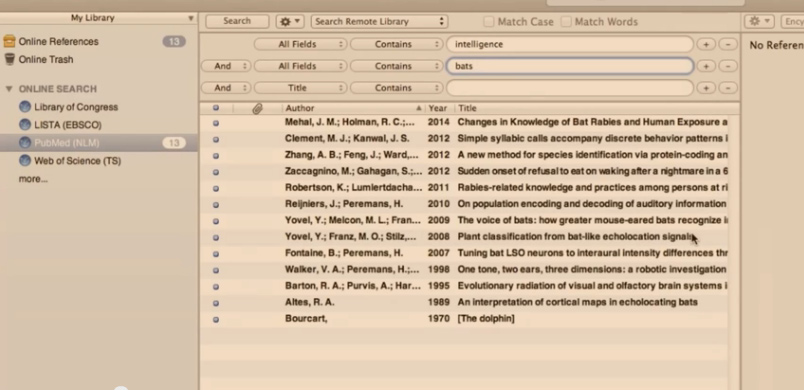The width and height of the screenshot is (804, 390).
Task: Click the paperclip attachment column header
Action: 257,108
